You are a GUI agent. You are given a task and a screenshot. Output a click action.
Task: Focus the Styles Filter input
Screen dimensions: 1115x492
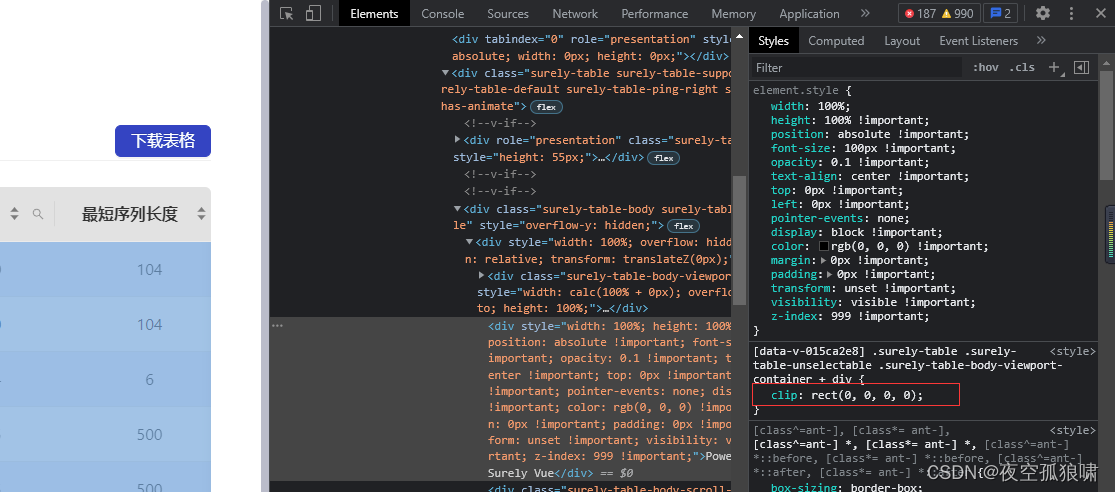(x=858, y=68)
